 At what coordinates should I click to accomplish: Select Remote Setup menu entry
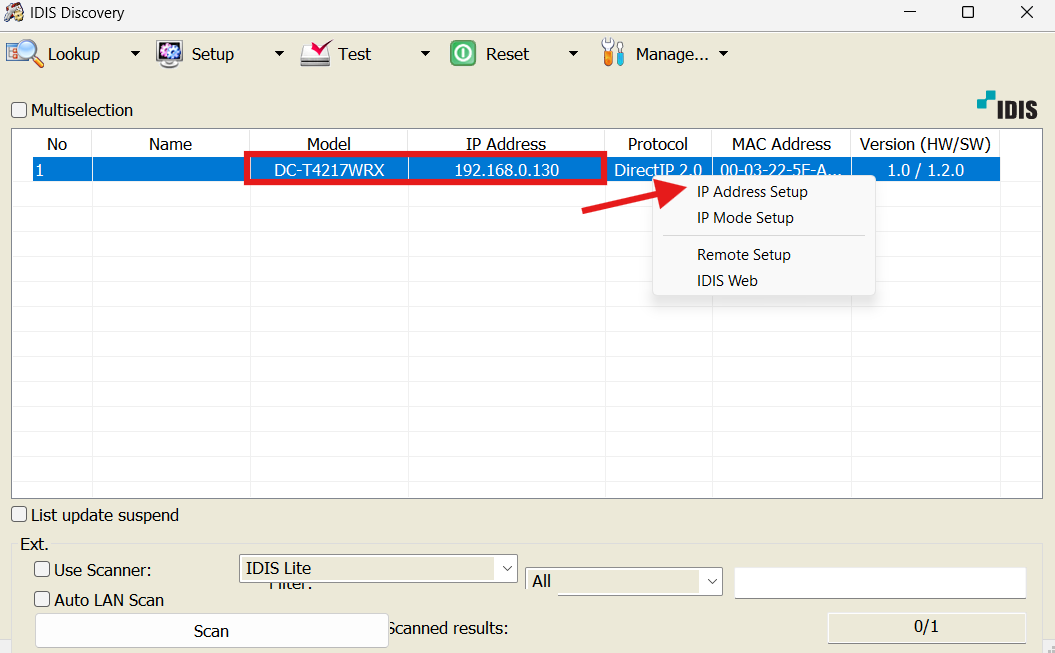[743, 255]
